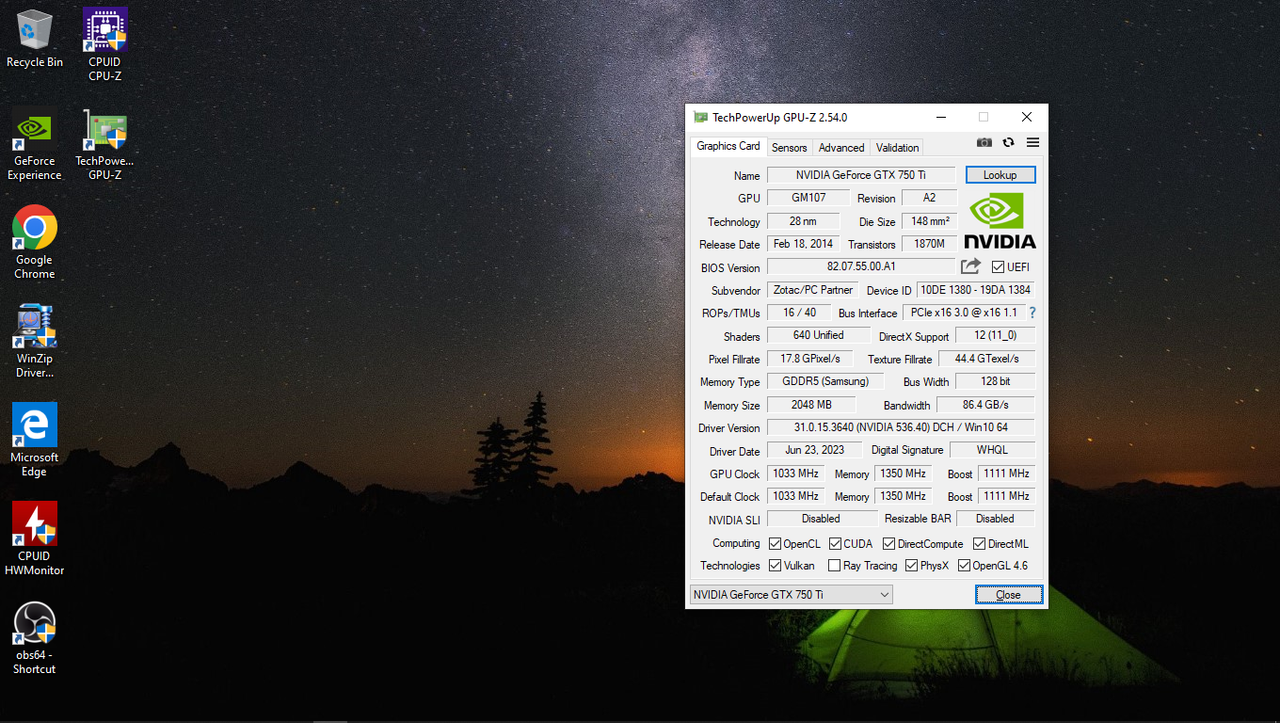
Task: Click the BIOS Version field
Action: (x=861, y=267)
